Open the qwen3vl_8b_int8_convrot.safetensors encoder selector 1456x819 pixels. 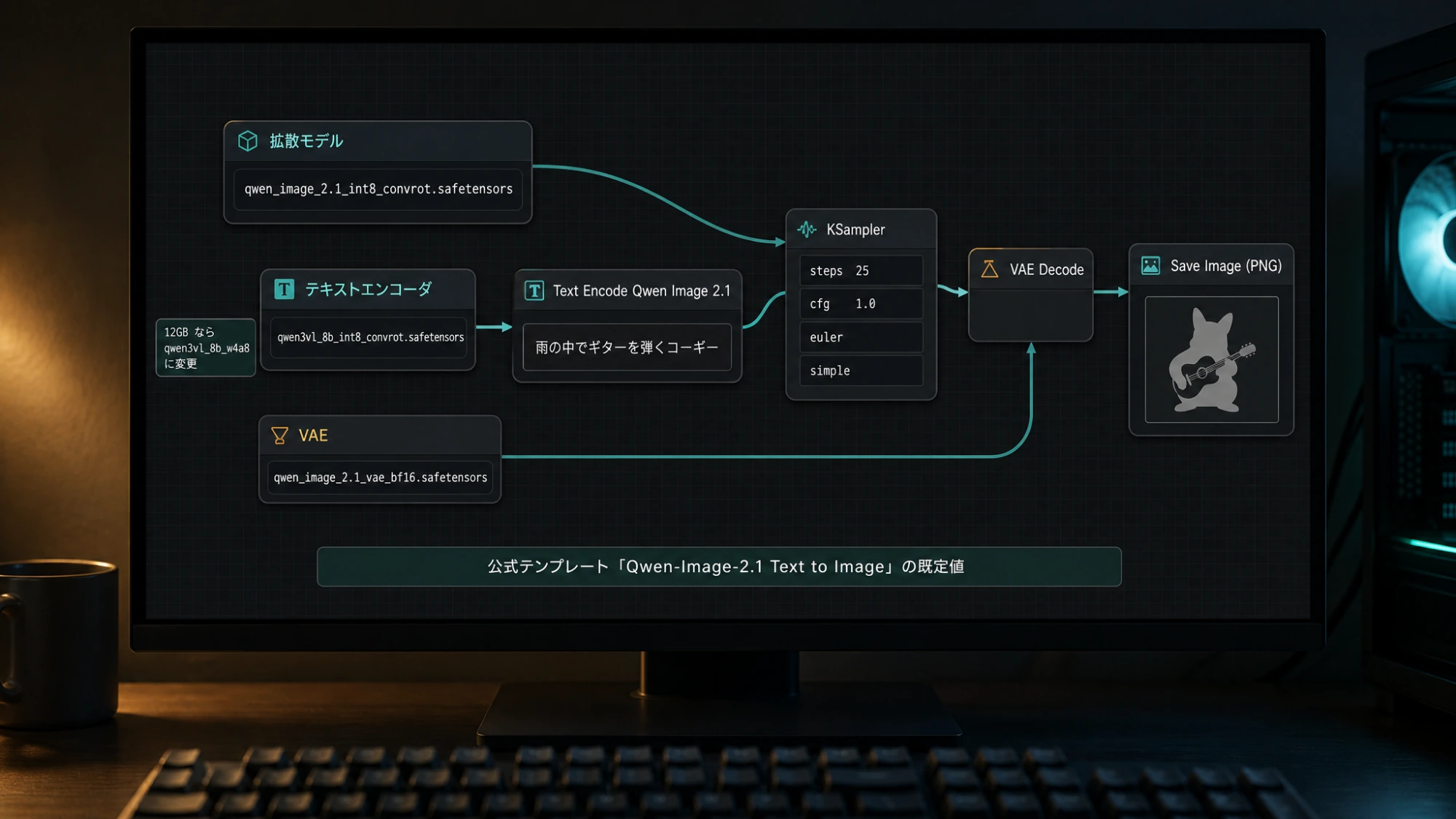(368, 337)
